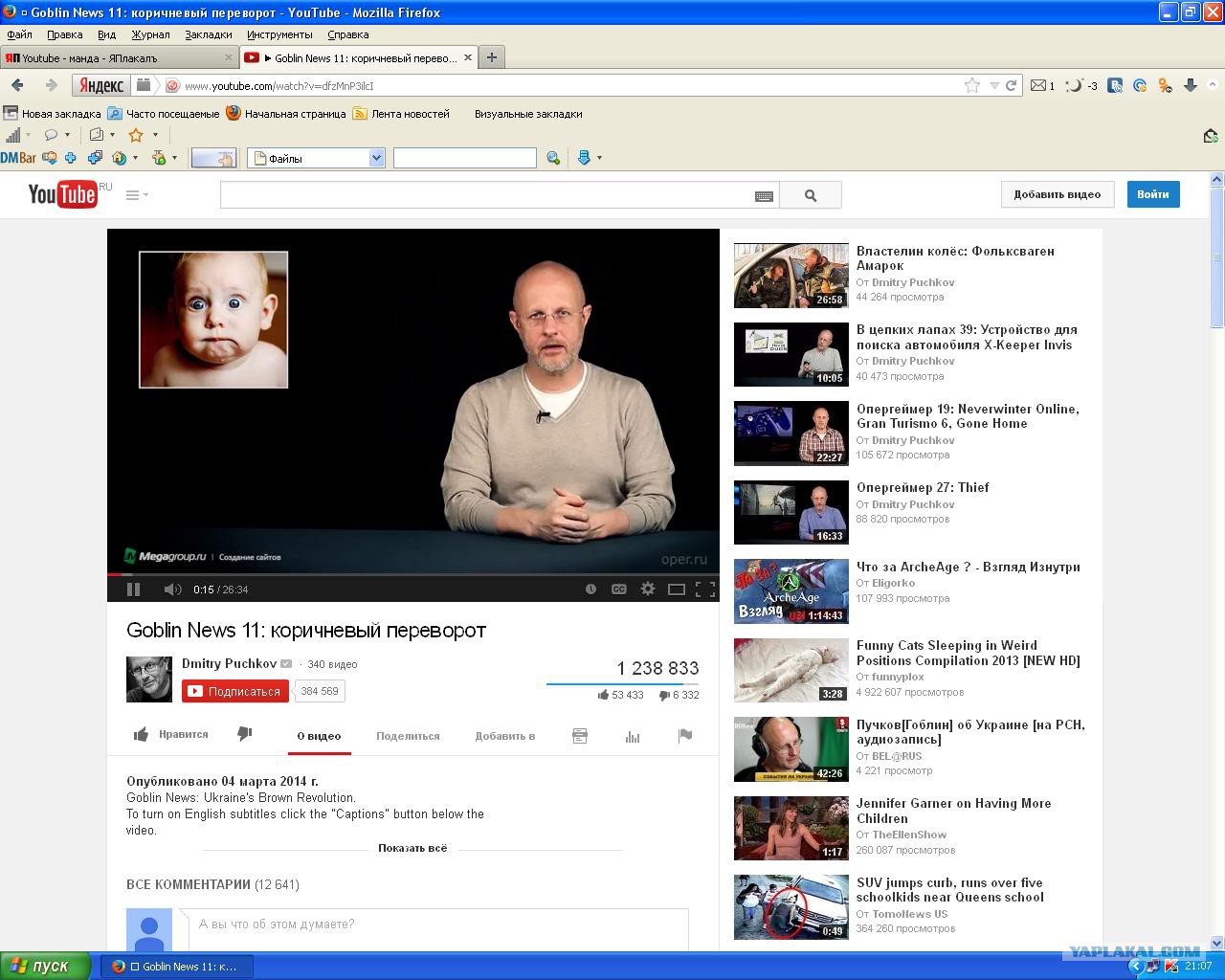Click the Goblin News taskbar button

point(178,967)
